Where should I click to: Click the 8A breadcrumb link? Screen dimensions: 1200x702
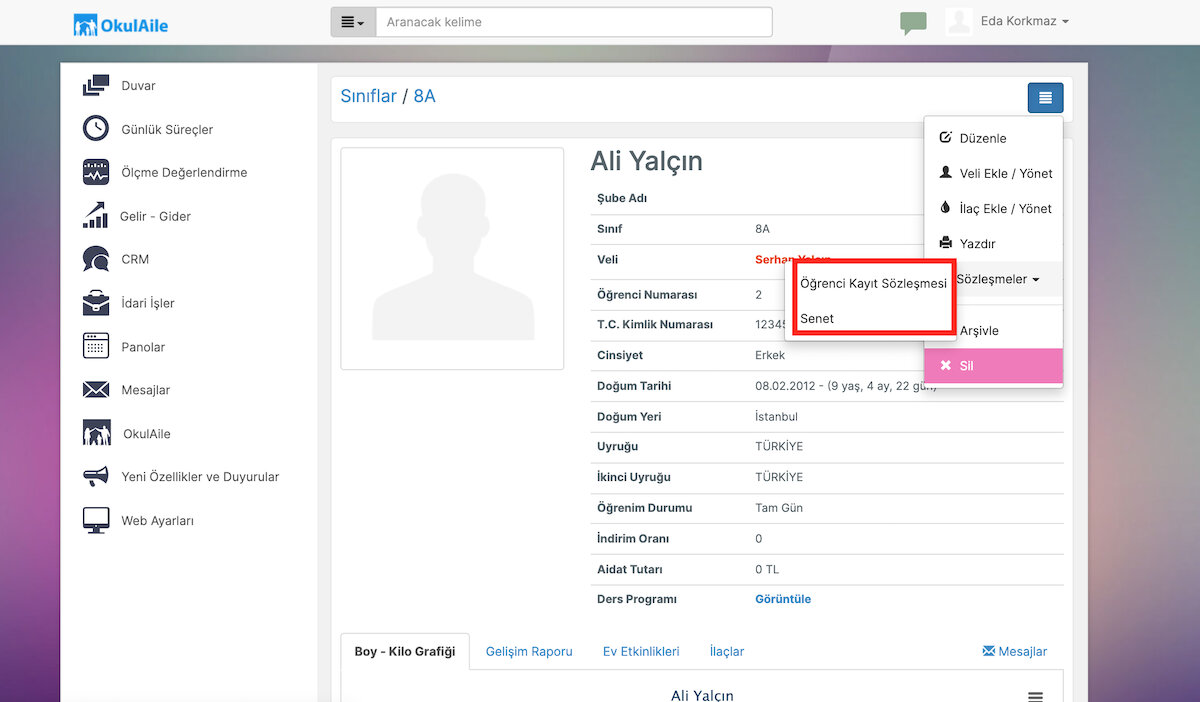click(425, 96)
